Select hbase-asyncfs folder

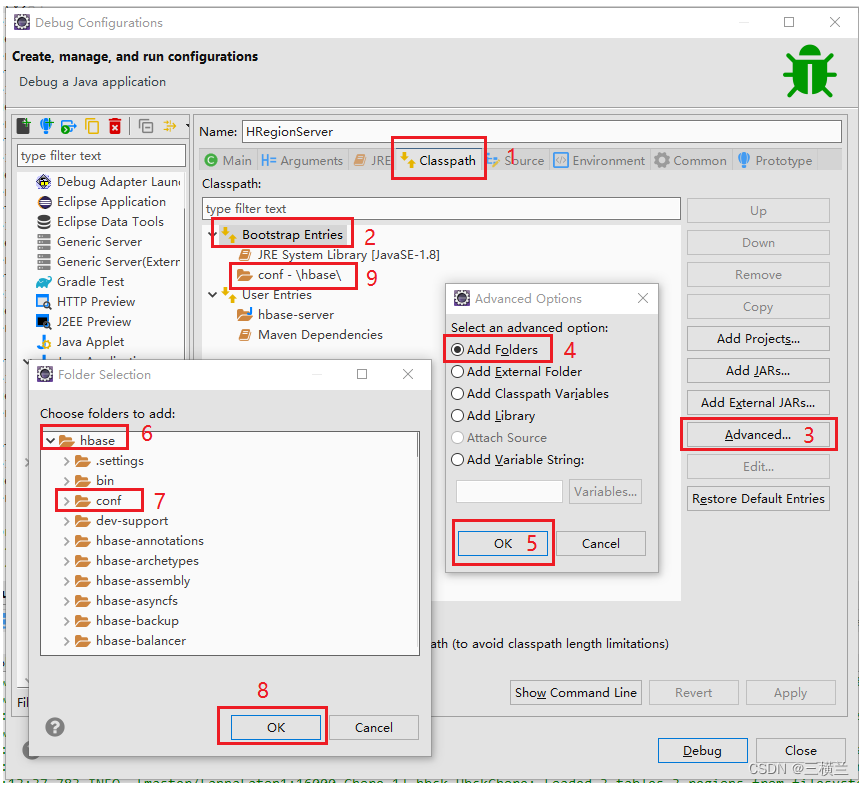tap(127, 600)
